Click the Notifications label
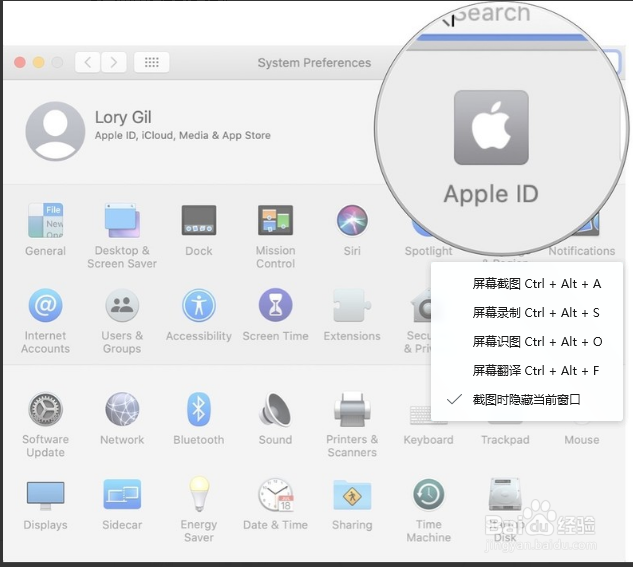This screenshot has width=633, height=567. coord(582,251)
